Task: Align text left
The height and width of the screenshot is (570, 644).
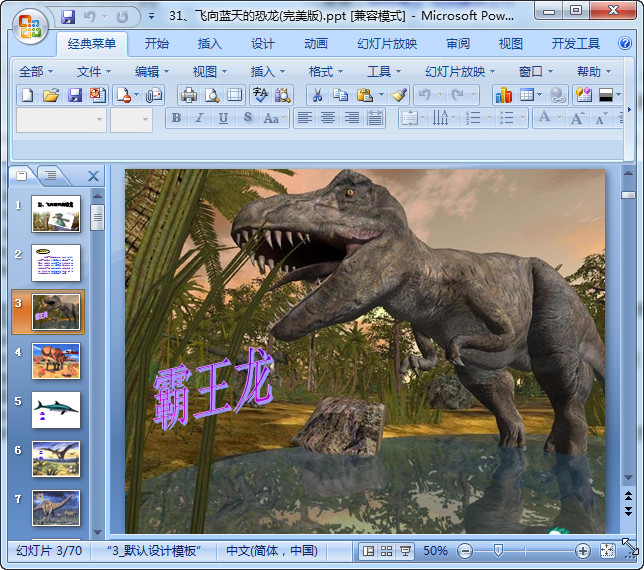Action: (304, 118)
